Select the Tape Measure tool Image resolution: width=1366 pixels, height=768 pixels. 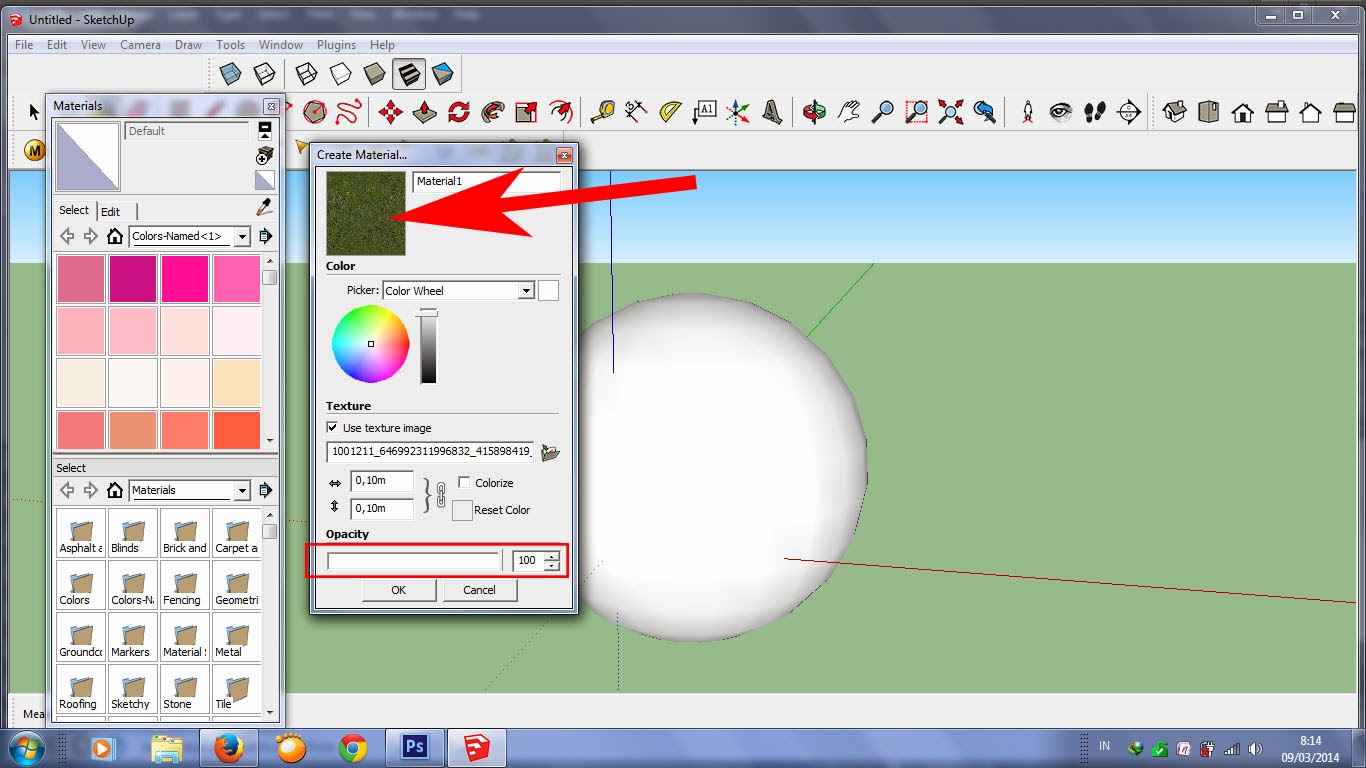(603, 112)
